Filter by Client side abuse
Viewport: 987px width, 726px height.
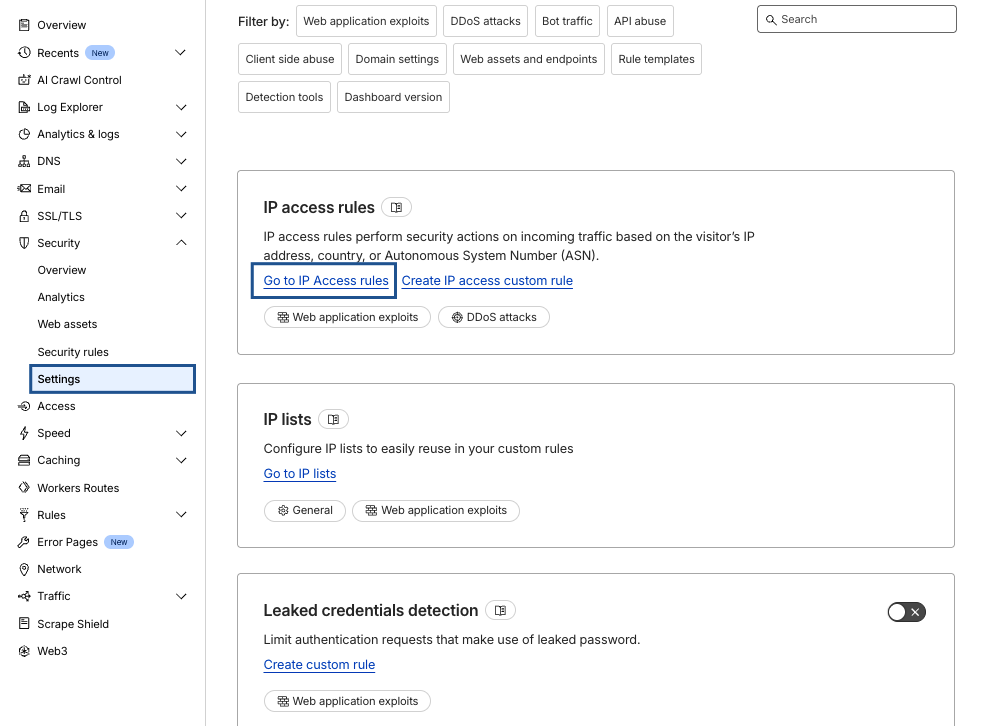coord(290,59)
